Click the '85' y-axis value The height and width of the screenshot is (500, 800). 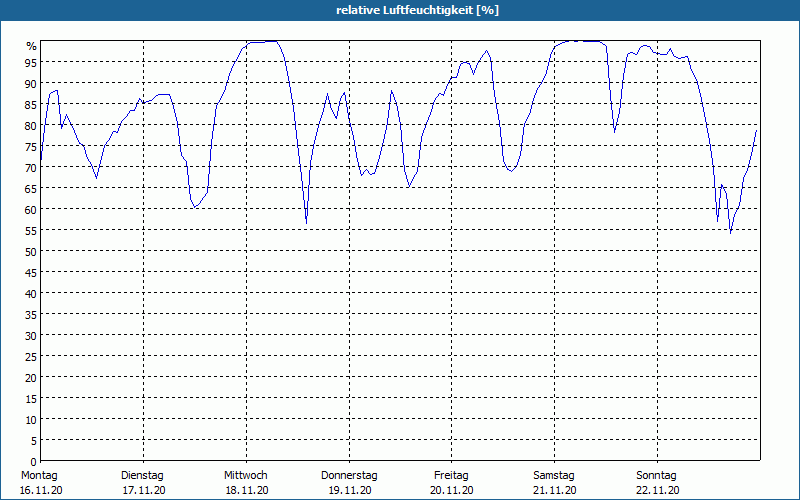(x=31, y=105)
